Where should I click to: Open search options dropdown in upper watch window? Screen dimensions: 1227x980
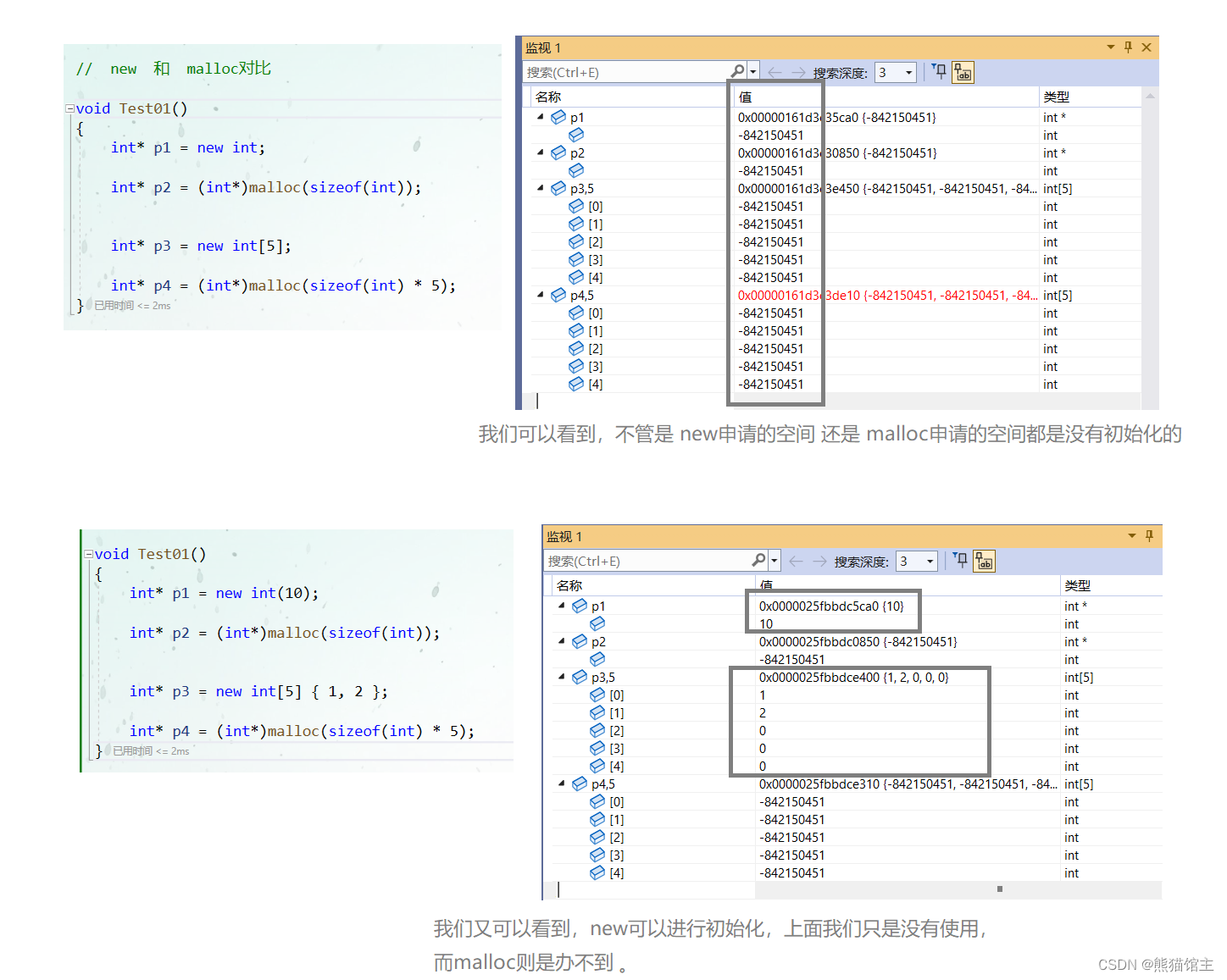click(x=753, y=73)
